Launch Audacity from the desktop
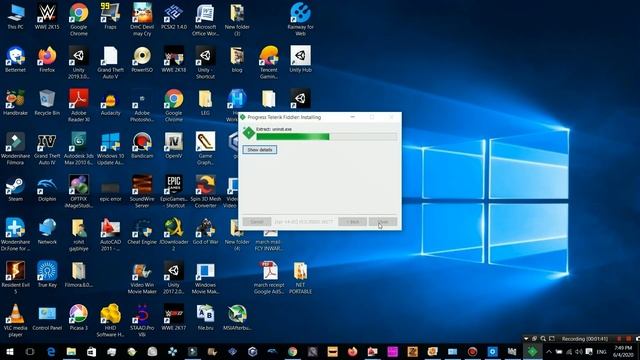Screen dimensions: 640x360 point(110,103)
